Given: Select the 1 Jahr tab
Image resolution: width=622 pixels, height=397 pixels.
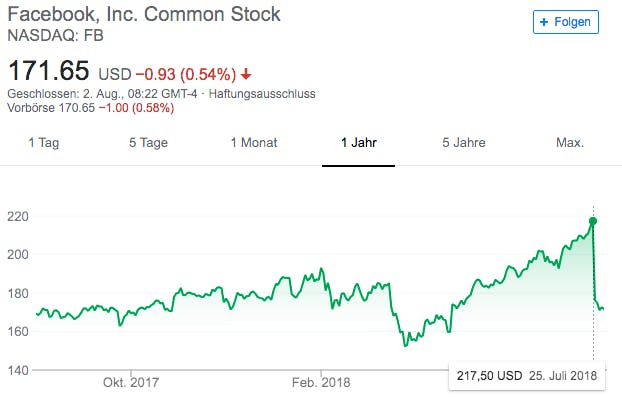Looking at the screenshot, I should [x=359, y=142].
